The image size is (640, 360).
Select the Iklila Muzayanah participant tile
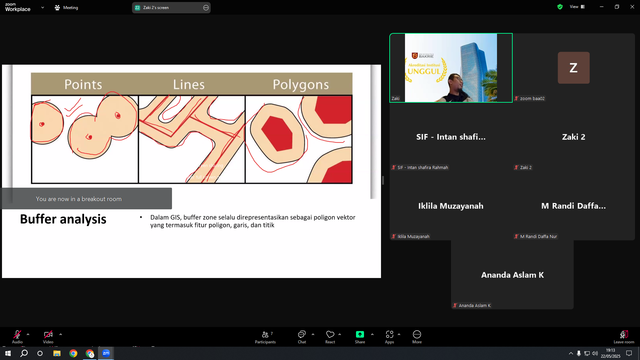pos(451,206)
